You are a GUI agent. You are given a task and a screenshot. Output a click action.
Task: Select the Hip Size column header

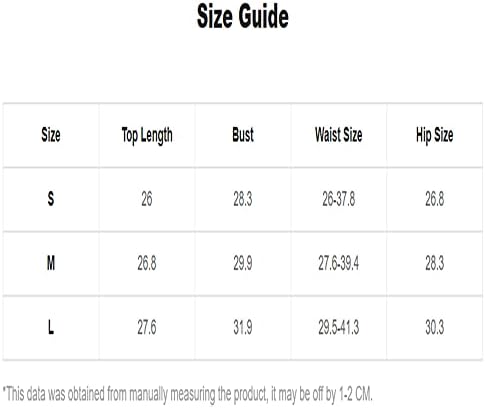pos(435,135)
